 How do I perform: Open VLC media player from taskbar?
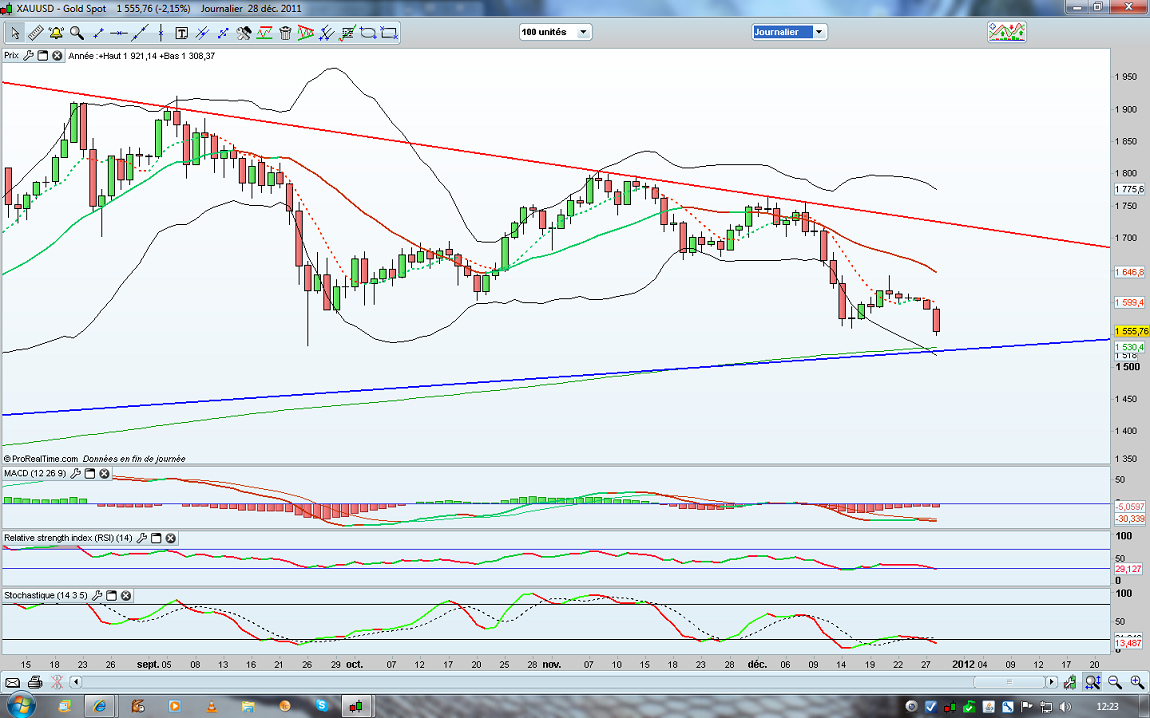[210, 706]
